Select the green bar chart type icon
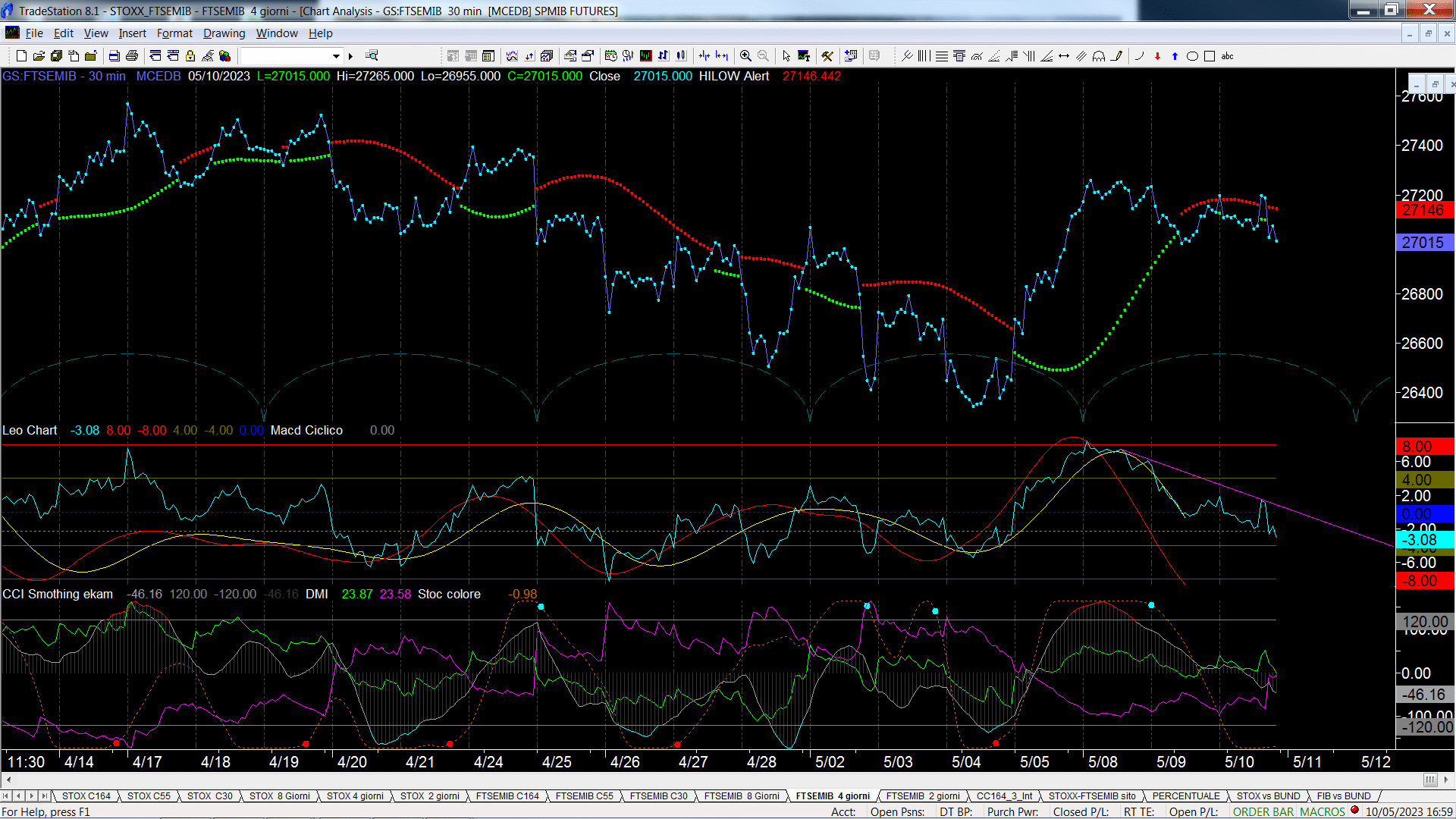 [x=646, y=56]
